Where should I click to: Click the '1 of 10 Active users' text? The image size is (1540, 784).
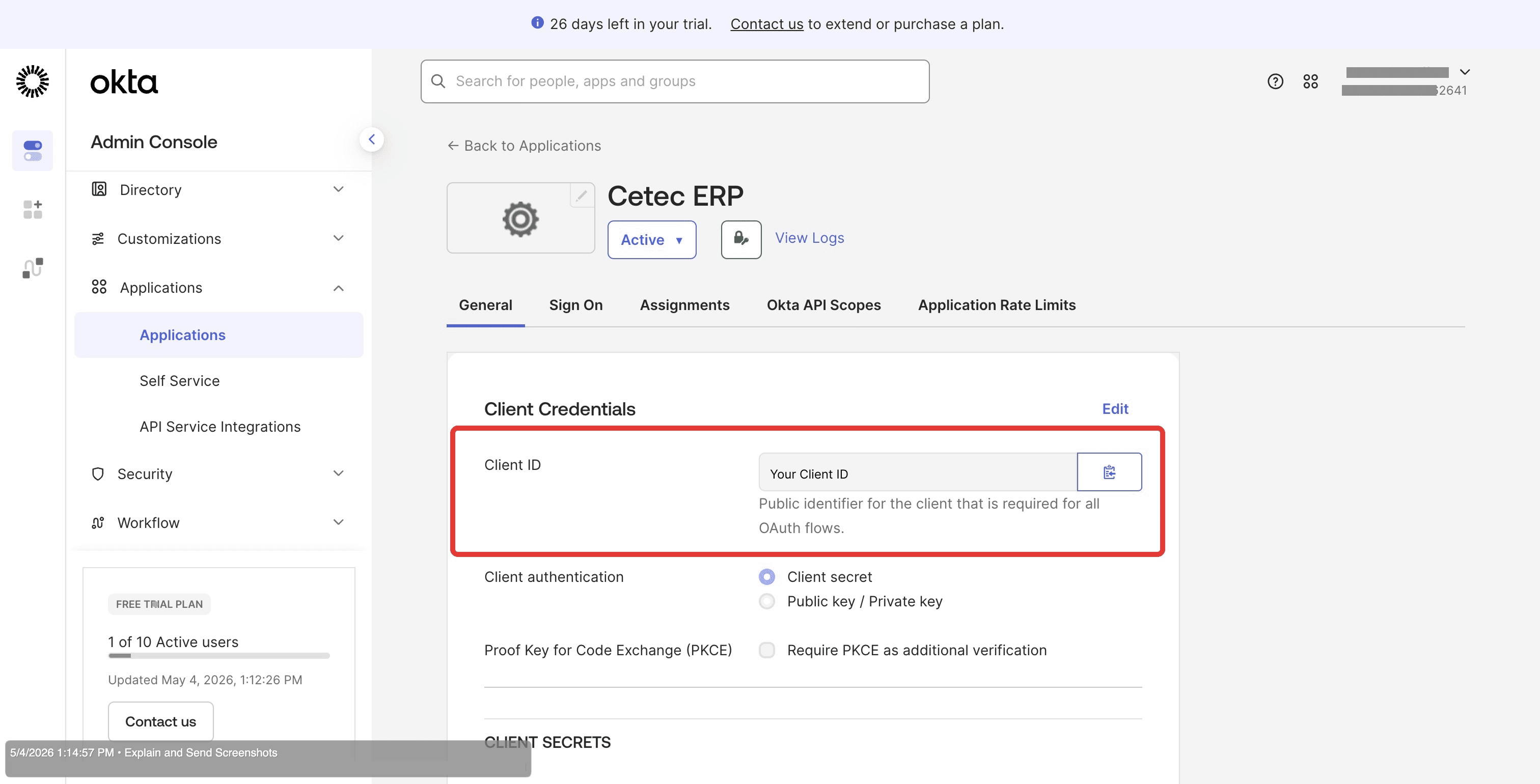coord(173,642)
